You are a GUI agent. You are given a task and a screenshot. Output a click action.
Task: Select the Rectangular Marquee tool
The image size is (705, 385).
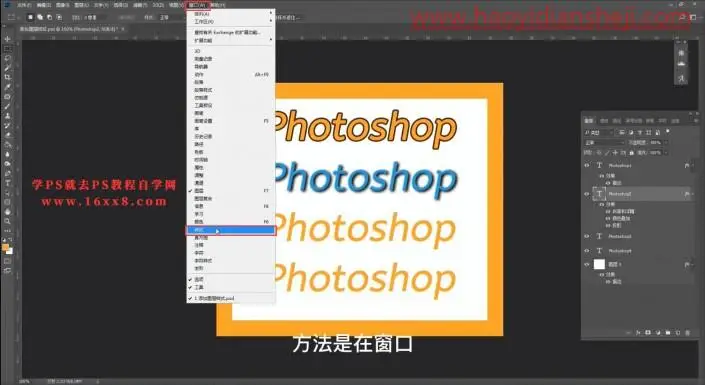coord(8,49)
